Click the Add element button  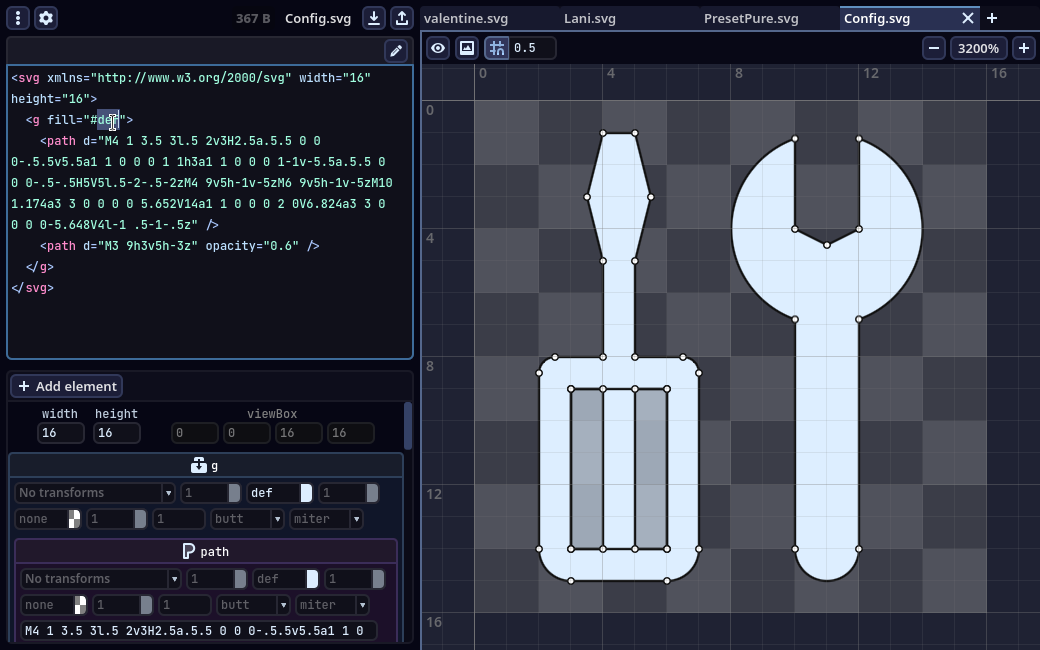click(x=67, y=386)
